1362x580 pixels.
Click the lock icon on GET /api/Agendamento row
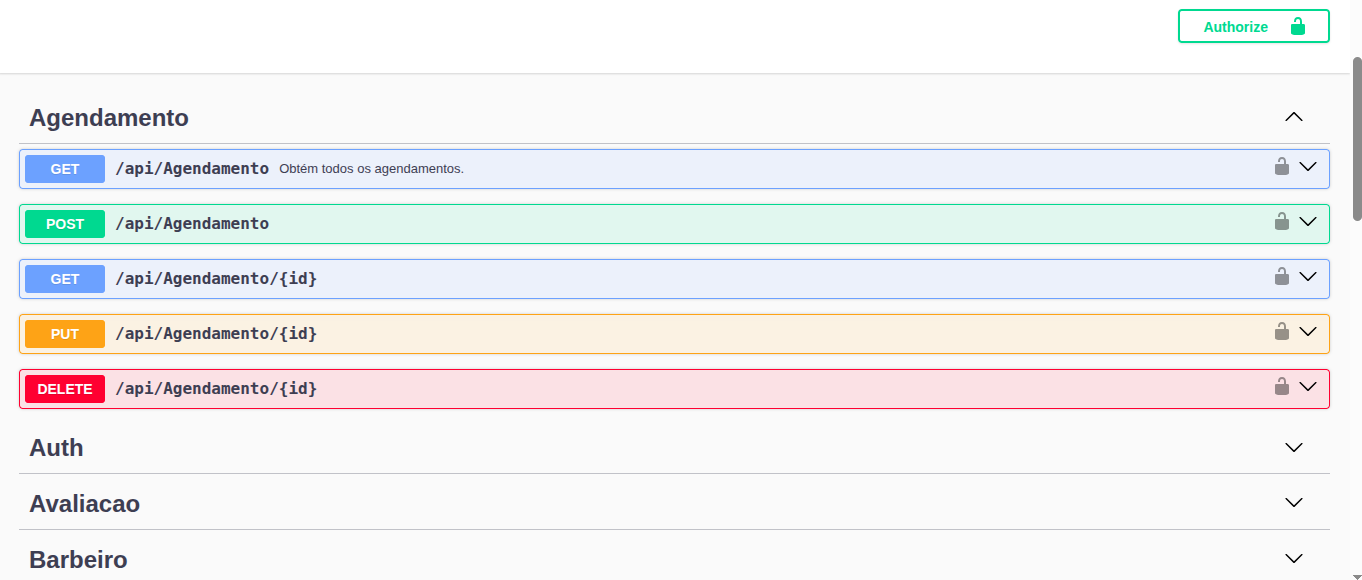1281,167
